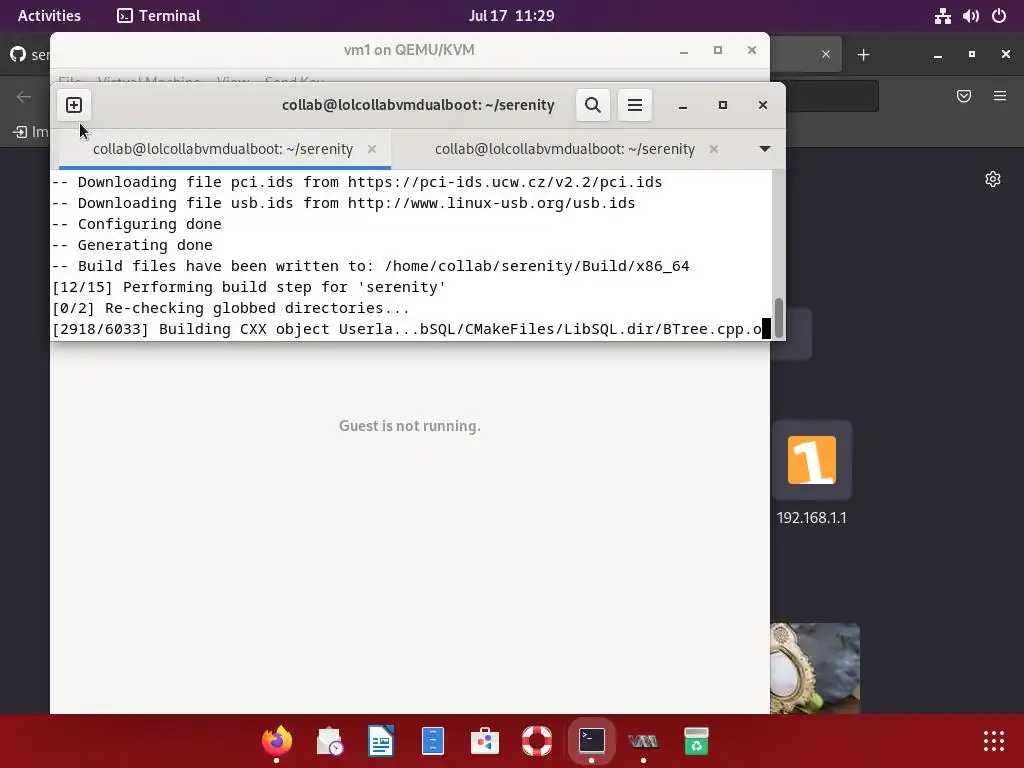
Task: Click the 'Build files have been written' line
Action: coord(370,266)
